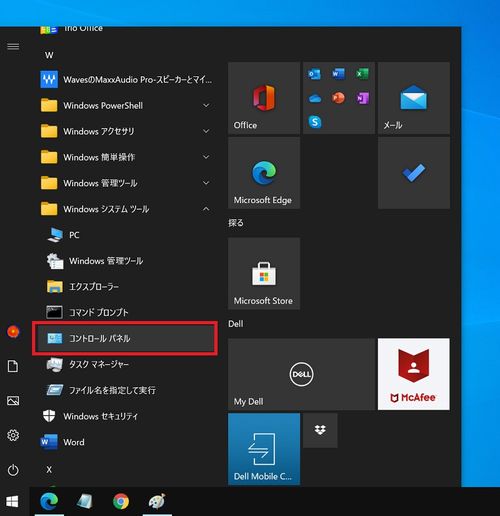Open the Windows アクセサリ folder icon
This screenshot has height=516, width=500.
click(49, 131)
